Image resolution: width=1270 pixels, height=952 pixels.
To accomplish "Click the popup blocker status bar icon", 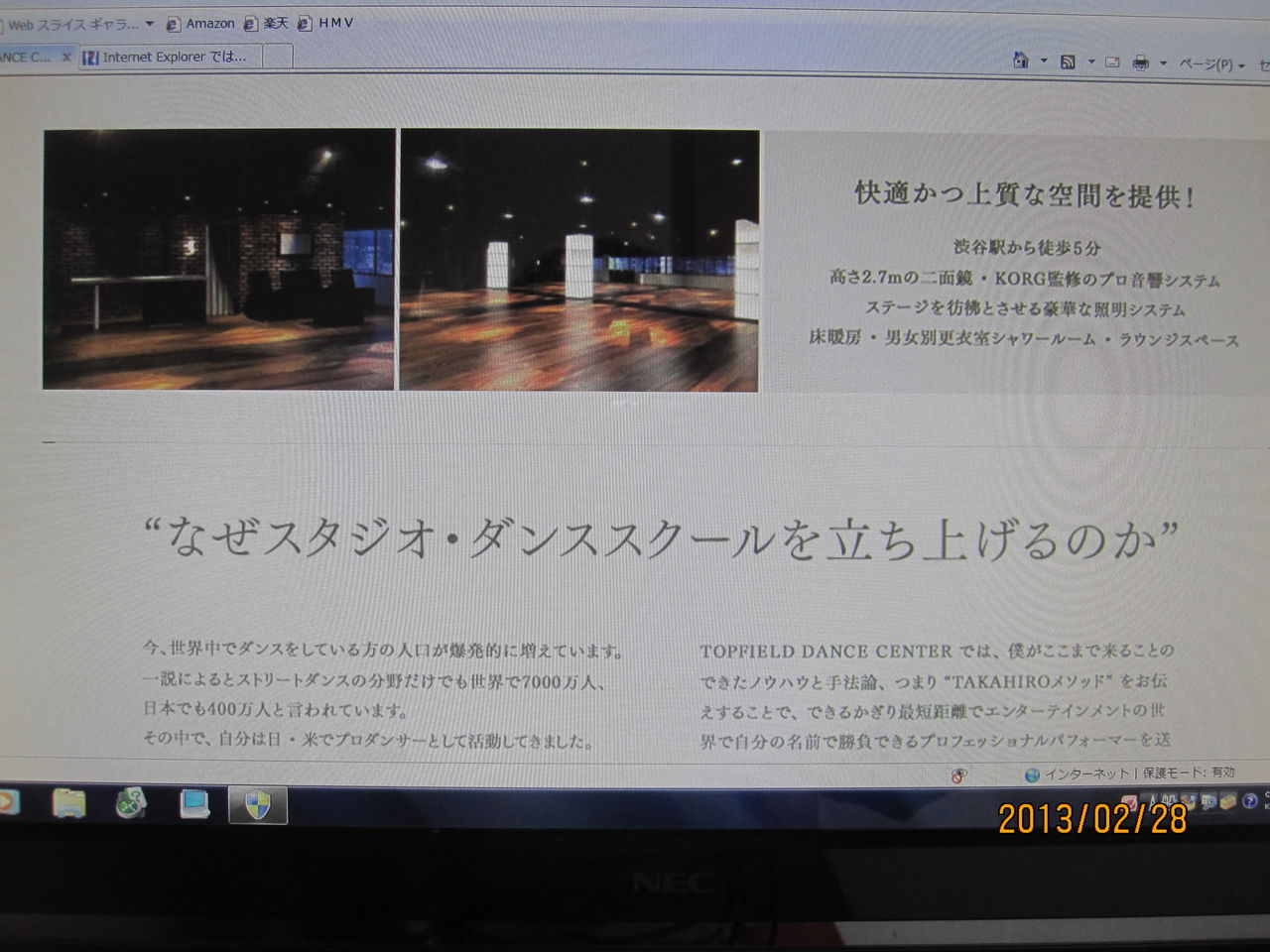I will coord(958,775).
